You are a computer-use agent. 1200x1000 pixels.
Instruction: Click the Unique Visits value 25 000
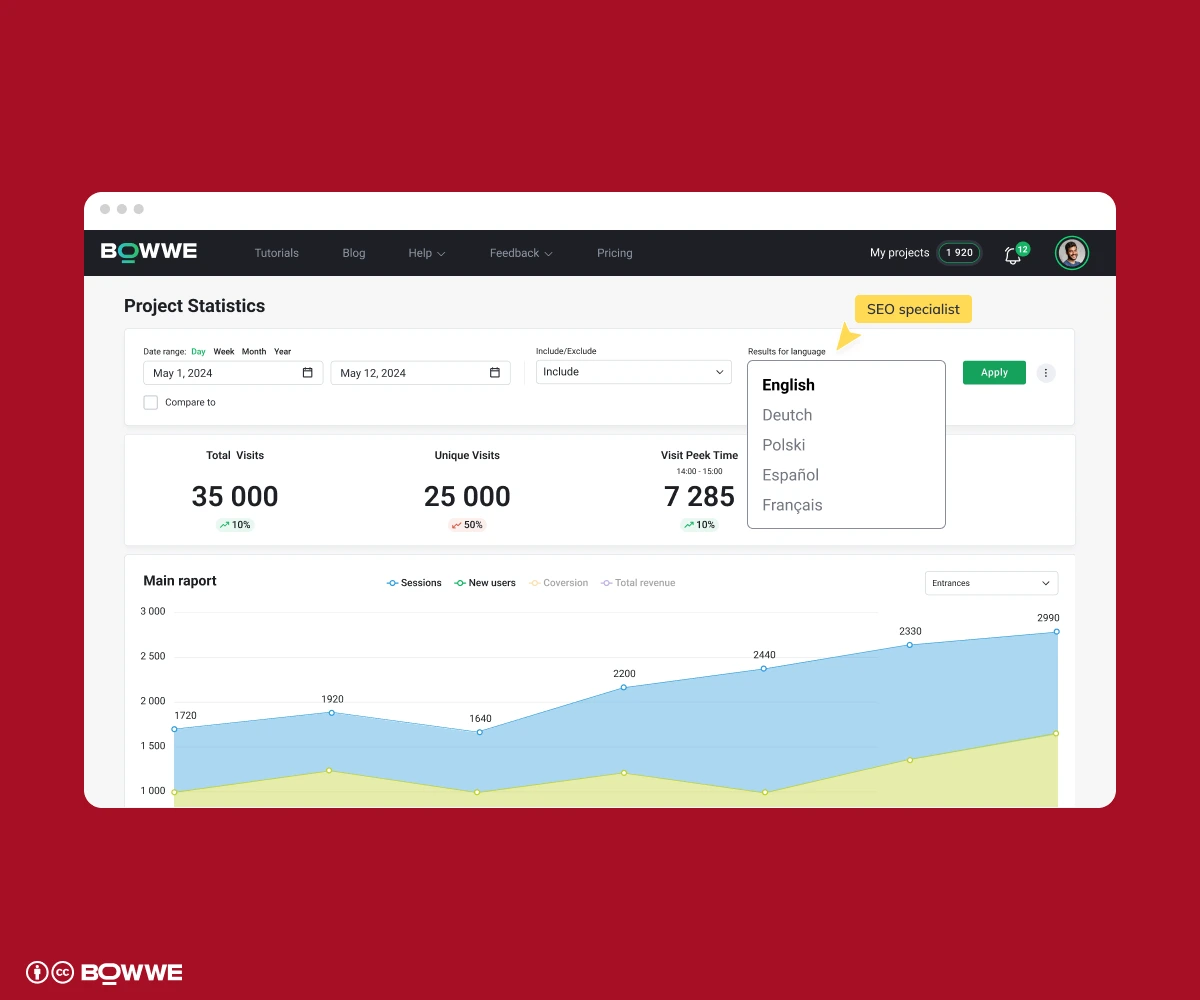467,496
